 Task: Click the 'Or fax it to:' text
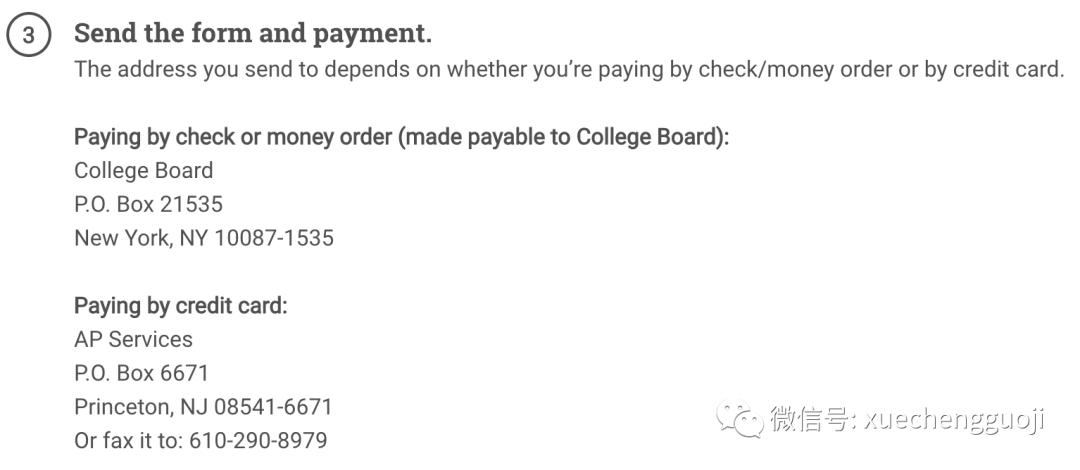tap(129, 440)
